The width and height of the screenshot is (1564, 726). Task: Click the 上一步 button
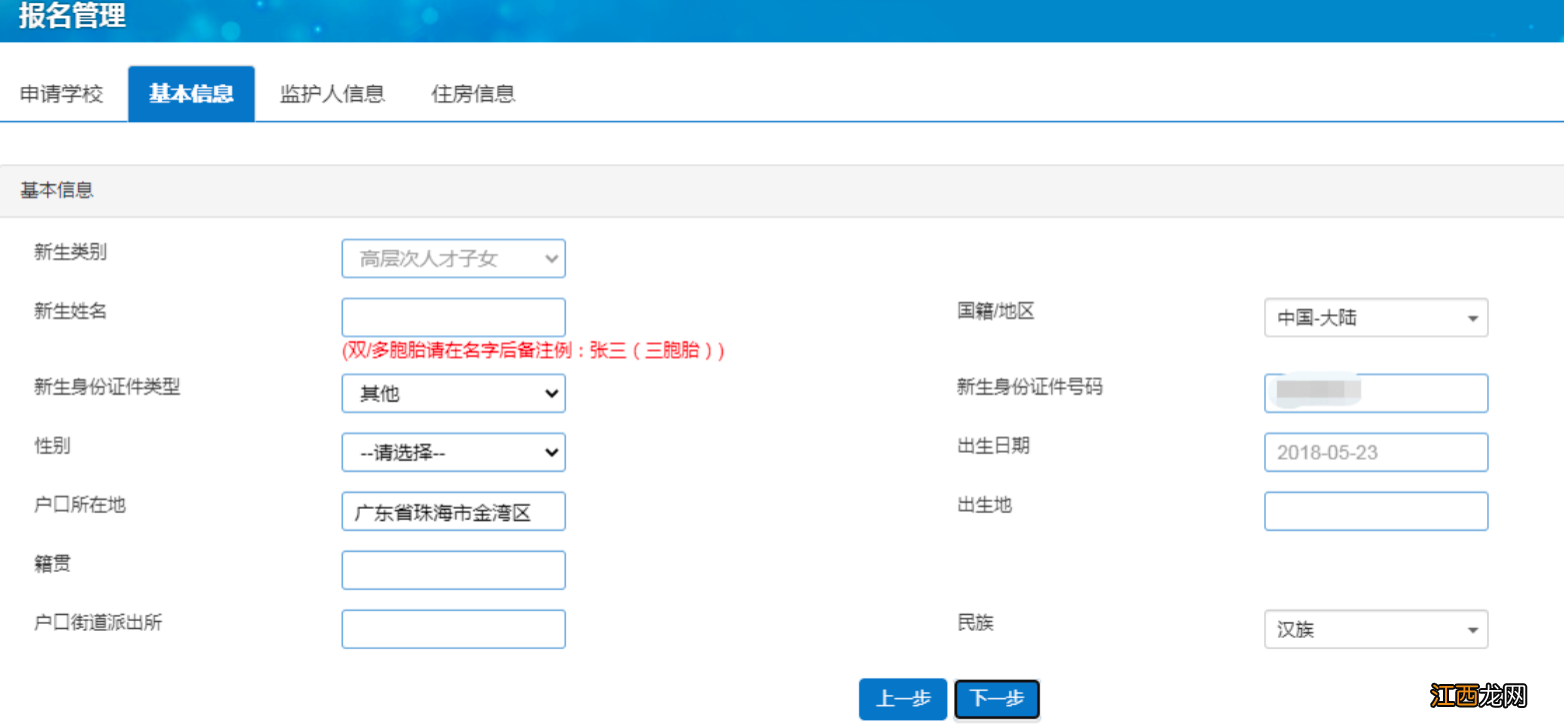tap(903, 699)
